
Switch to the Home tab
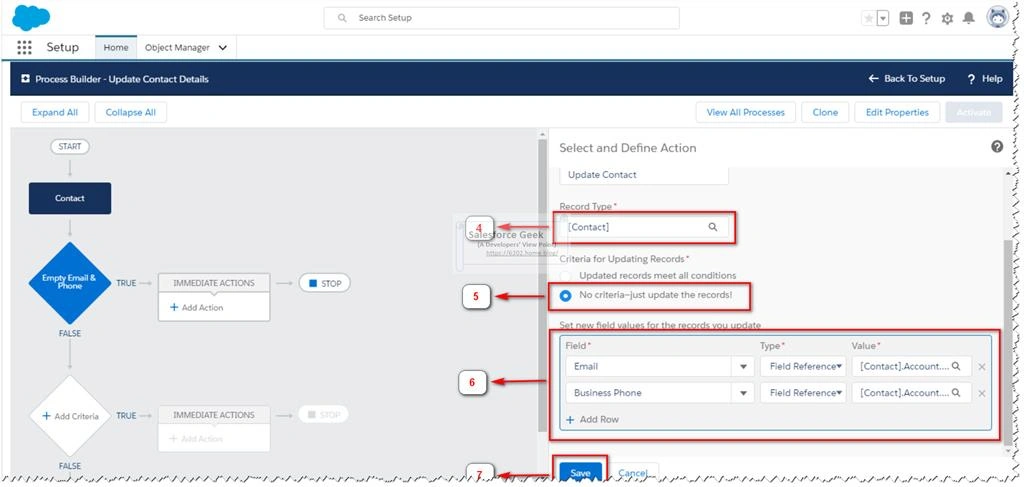(x=116, y=48)
